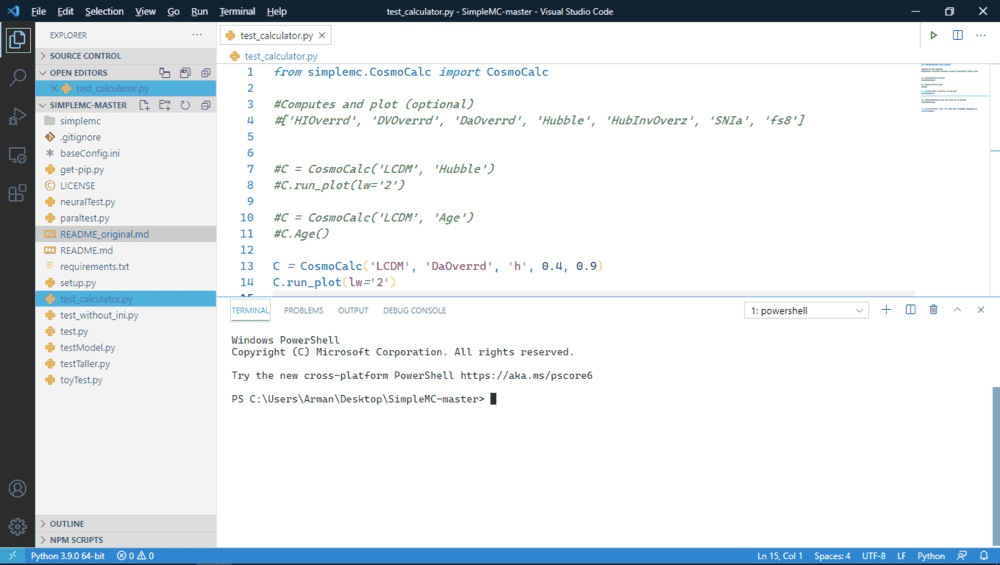1000x565 pixels.
Task: Open Accounts menu in activity bar
Action: point(17,488)
